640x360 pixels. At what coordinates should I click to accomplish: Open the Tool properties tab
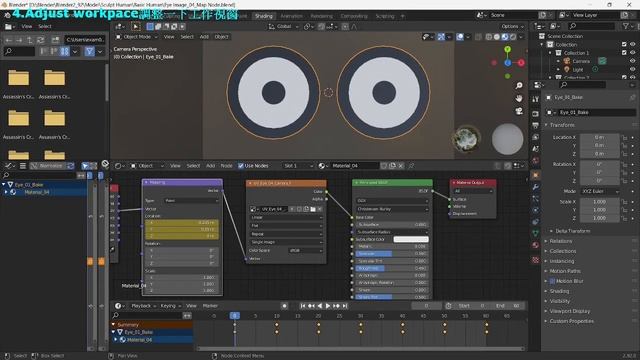coord(536,99)
